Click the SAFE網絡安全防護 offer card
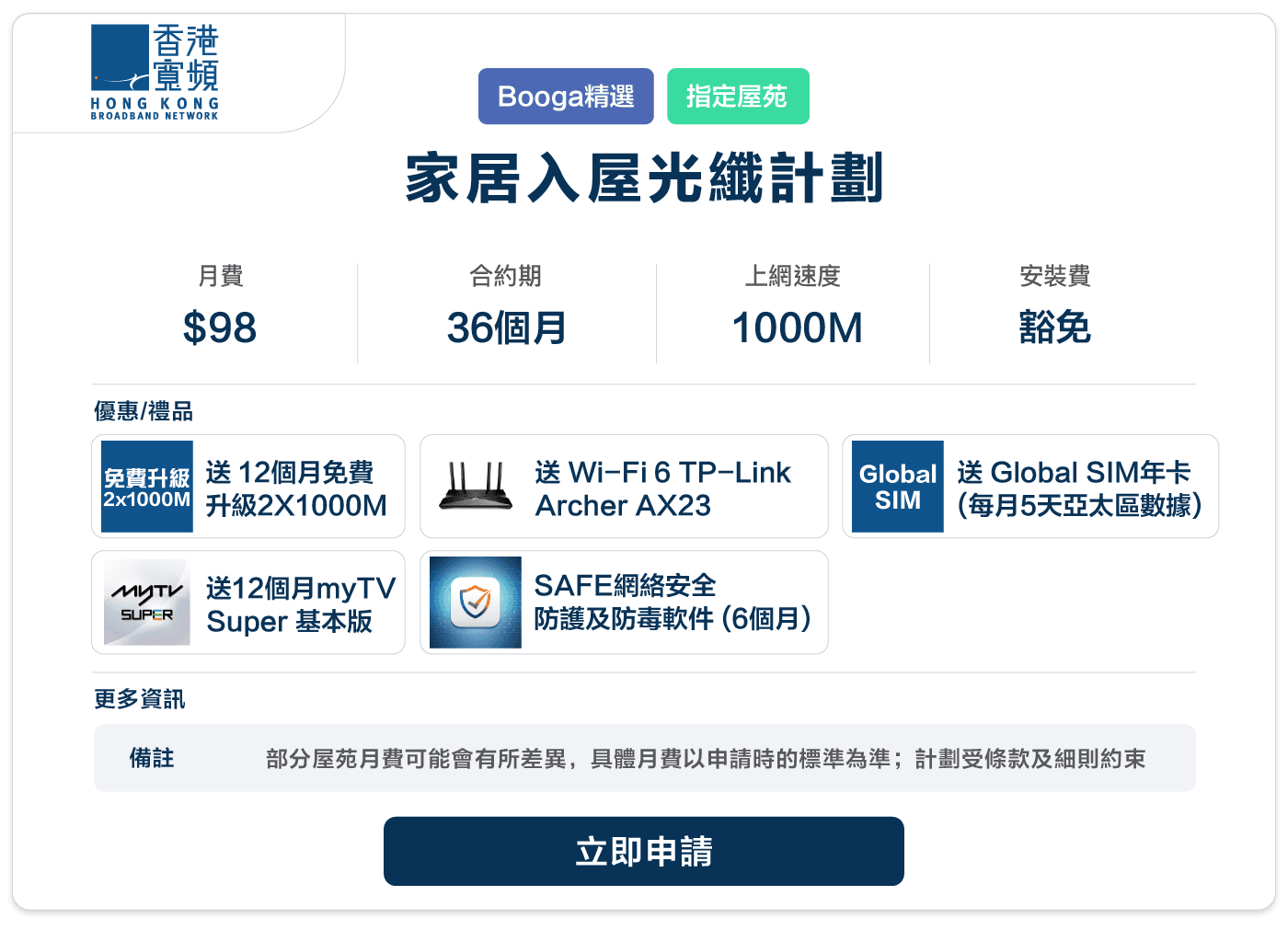The image size is (1288, 930). coord(624,602)
